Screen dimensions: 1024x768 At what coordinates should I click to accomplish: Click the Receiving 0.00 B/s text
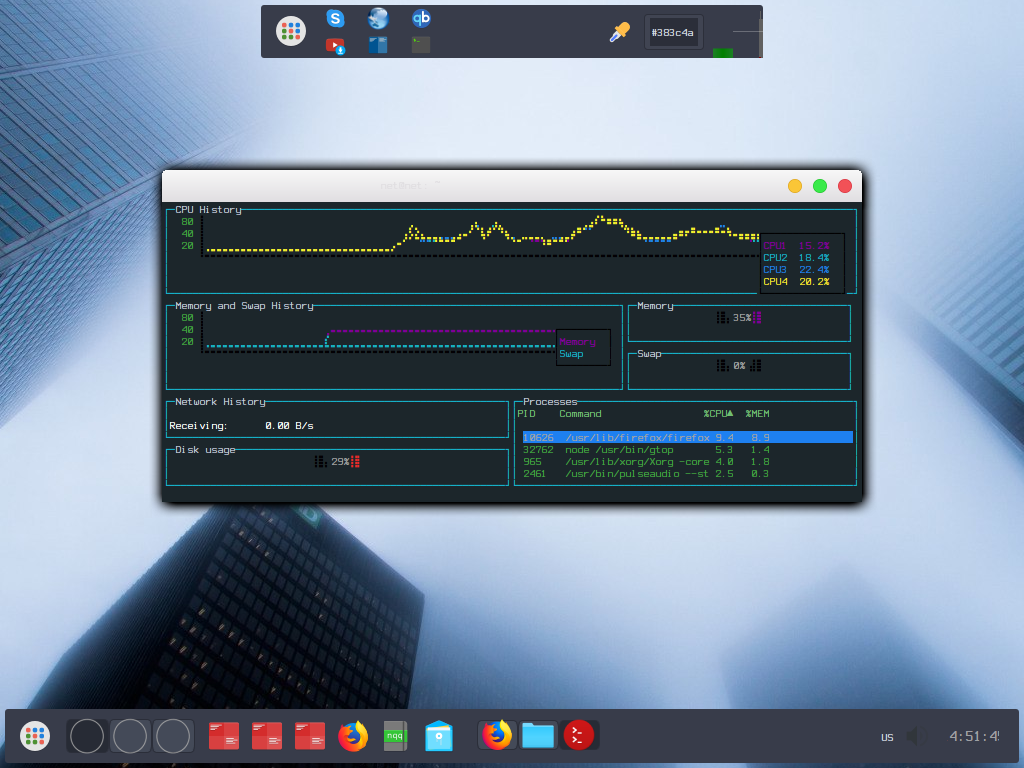click(241, 426)
